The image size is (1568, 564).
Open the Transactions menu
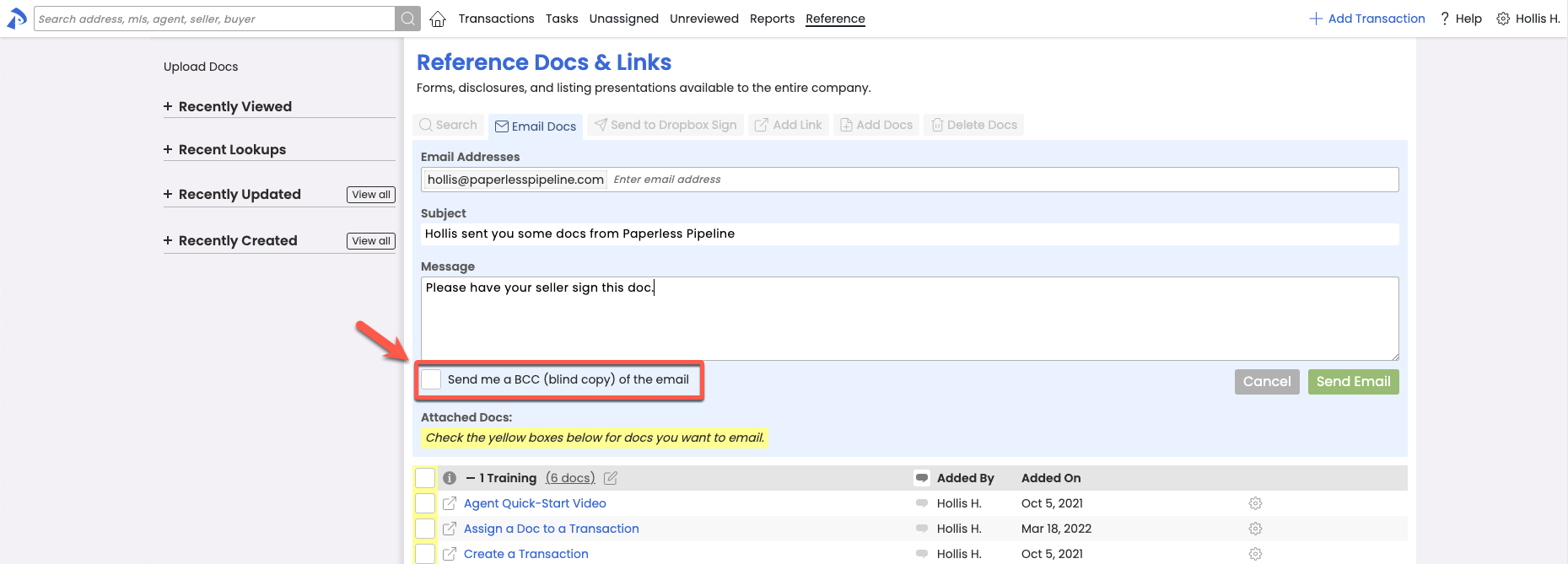[x=496, y=19]
